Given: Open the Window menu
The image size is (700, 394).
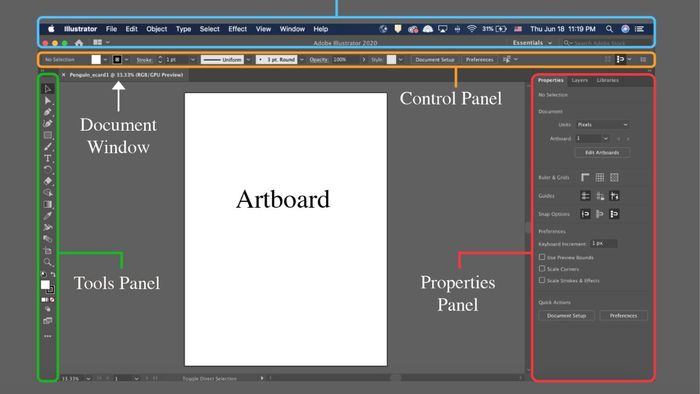Looking at the screenshot, I should (x=292, y=29).
